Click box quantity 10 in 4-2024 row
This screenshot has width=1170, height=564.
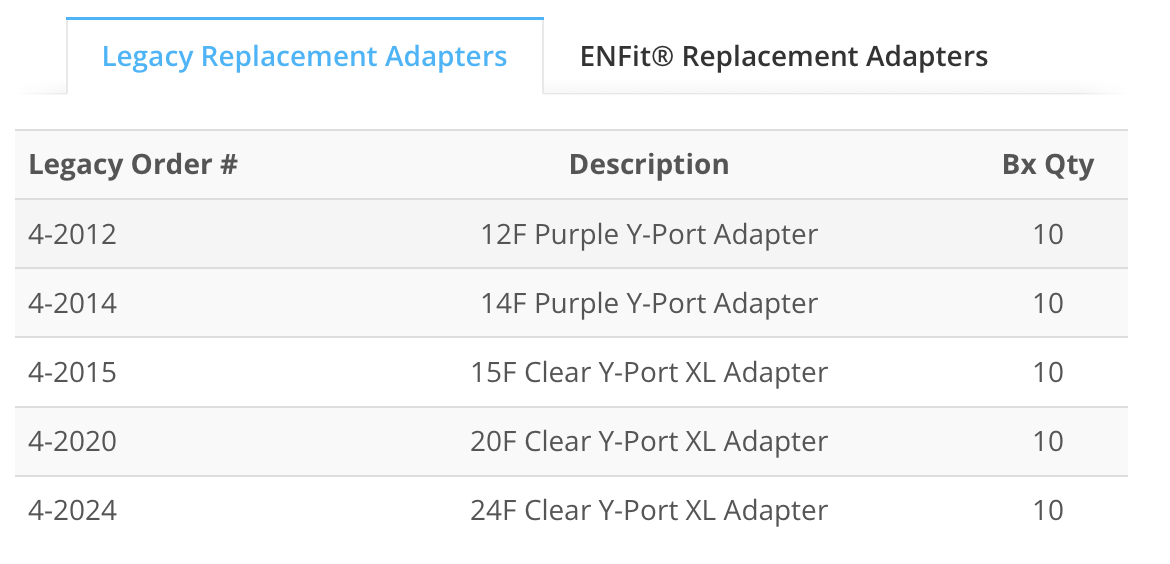pos(1048,511)
